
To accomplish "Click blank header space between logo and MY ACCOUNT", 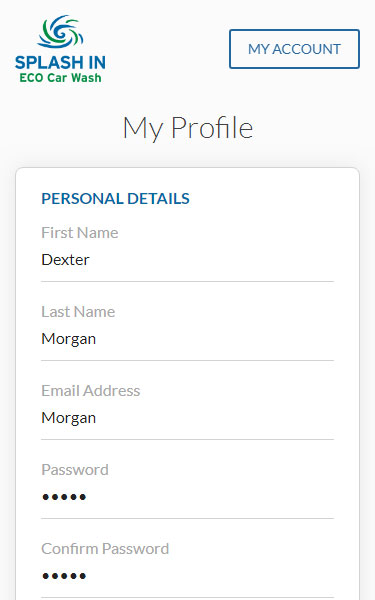I will pos(167,49).
